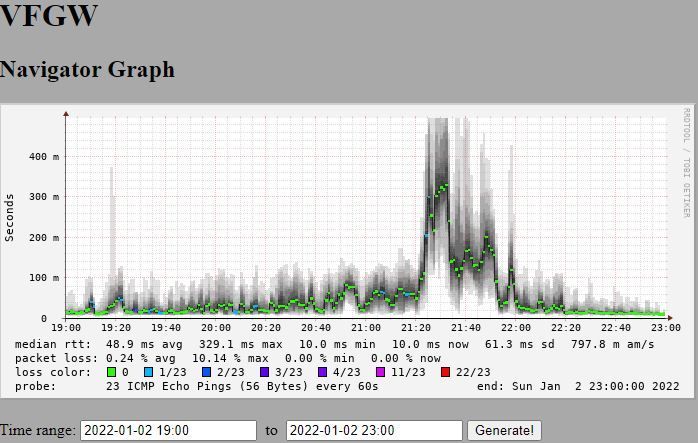Click the 4/23 loss color swatch
The height and width of the screenshot is (443, 698).
(x=322, y=372)
